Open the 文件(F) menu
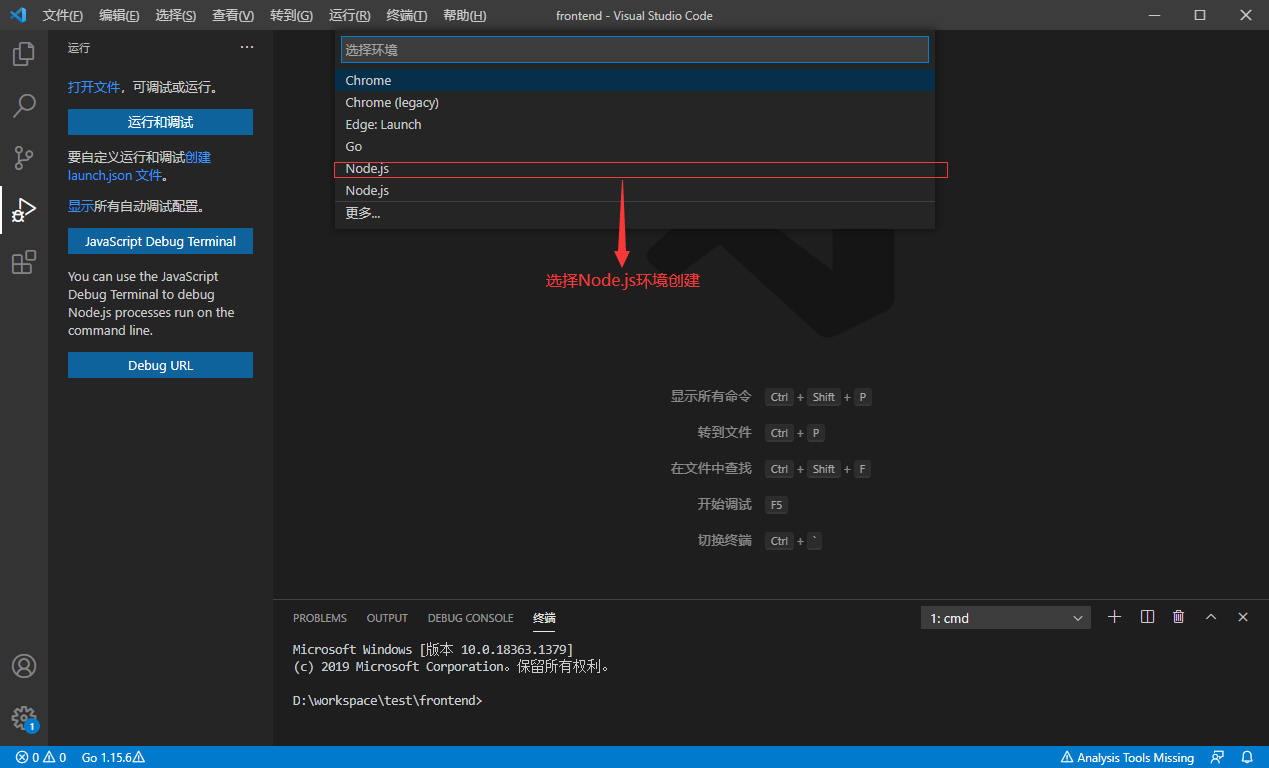Screen dimensions: 1269x768 click(x=63, y=16)
